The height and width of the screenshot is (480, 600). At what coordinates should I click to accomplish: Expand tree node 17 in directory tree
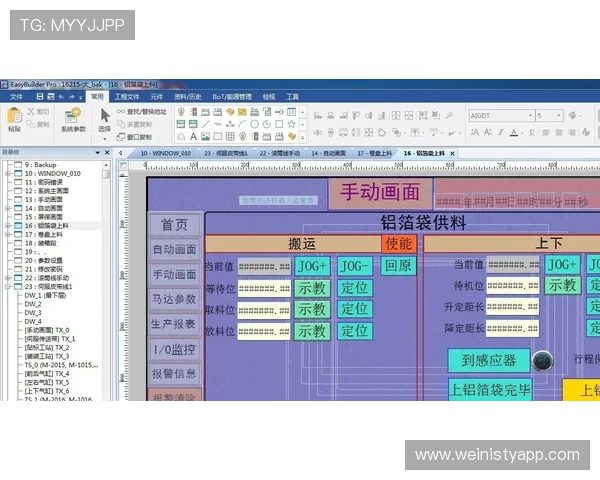click(8, 234)
